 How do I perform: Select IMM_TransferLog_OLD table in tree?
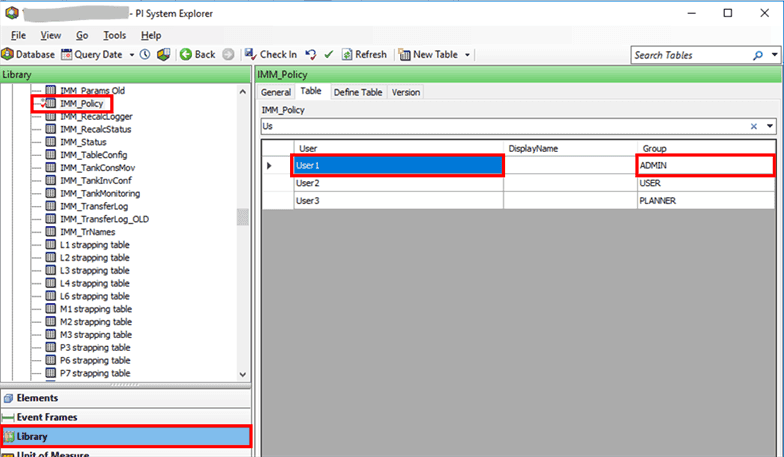coord(104,219)
